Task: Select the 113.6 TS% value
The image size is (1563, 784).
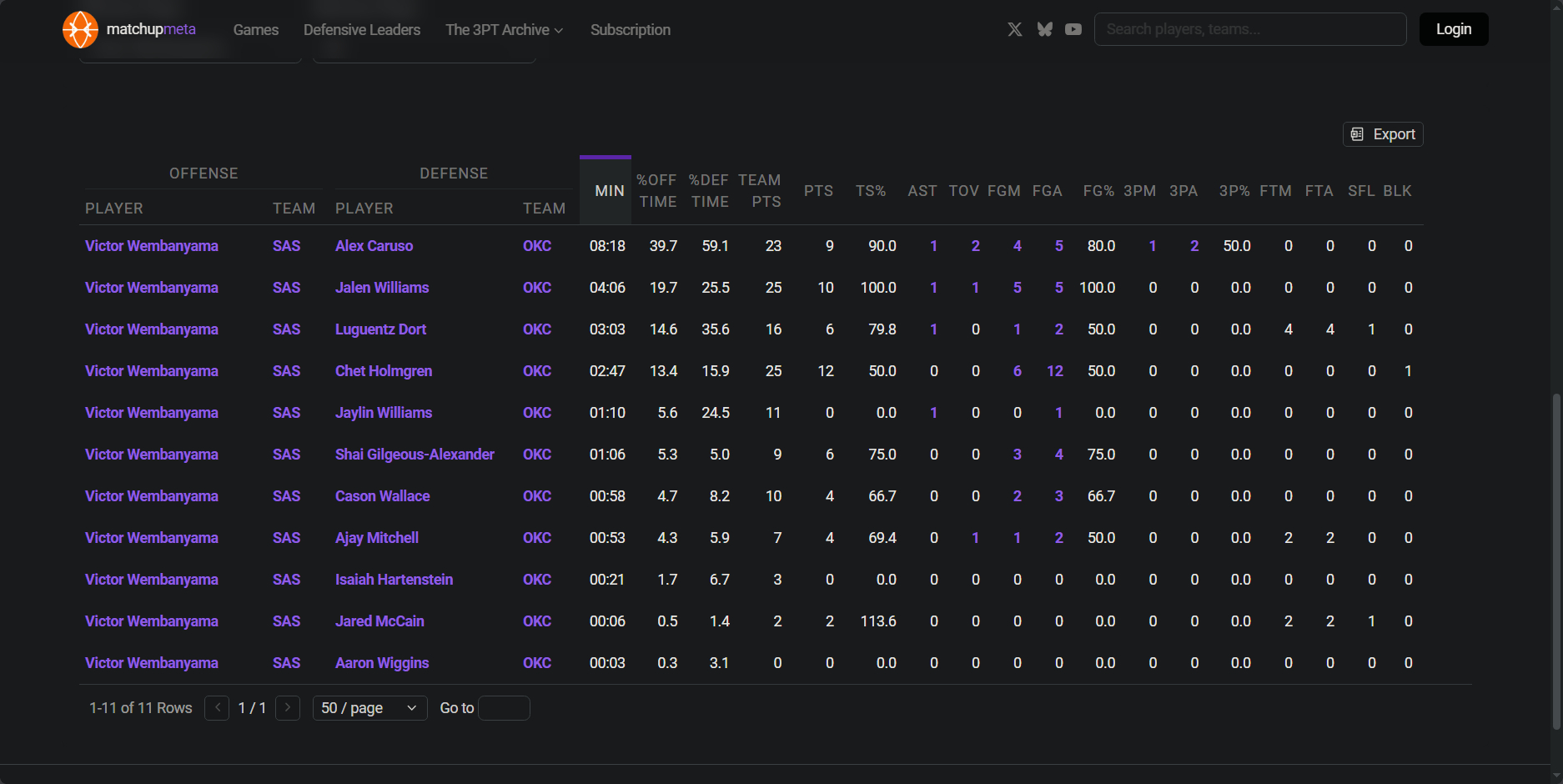Action: click(x=878, y=621)
